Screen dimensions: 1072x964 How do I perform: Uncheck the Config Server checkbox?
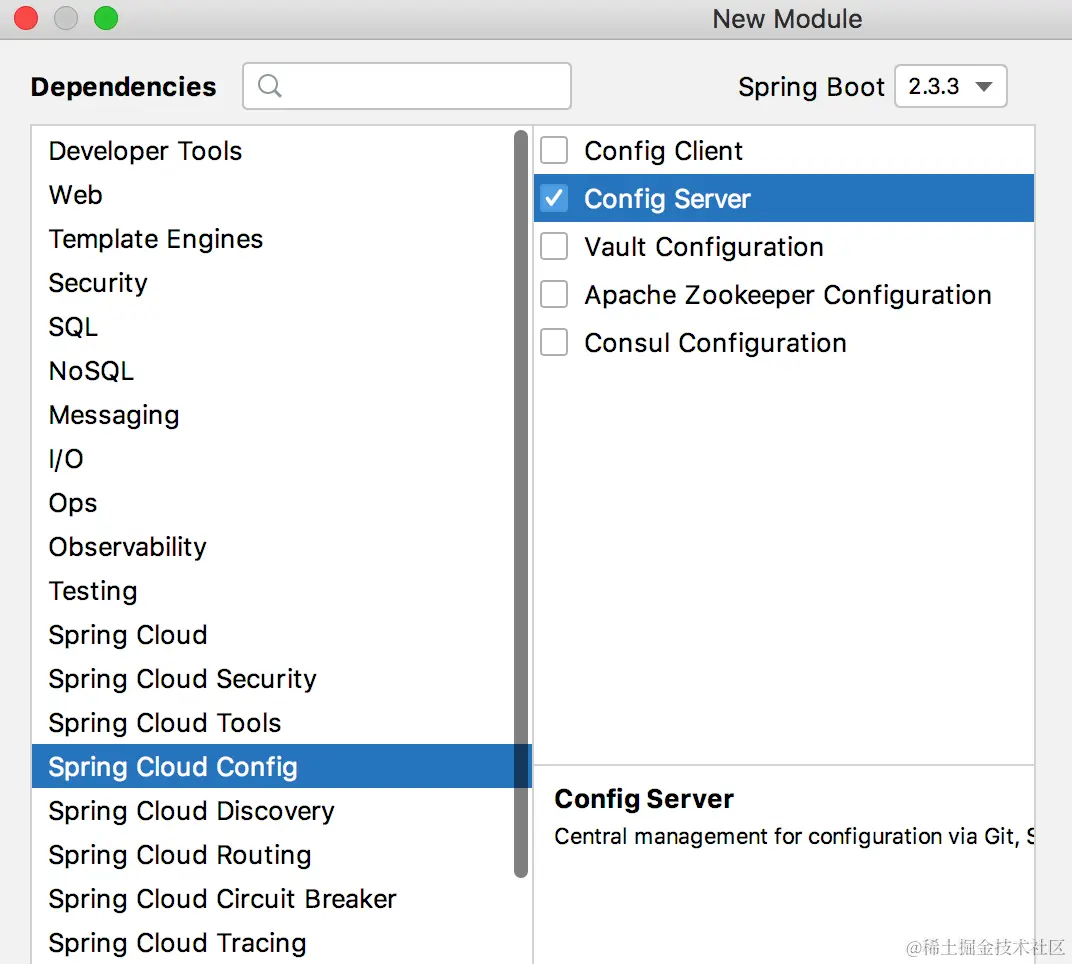[x=554, y=198]
